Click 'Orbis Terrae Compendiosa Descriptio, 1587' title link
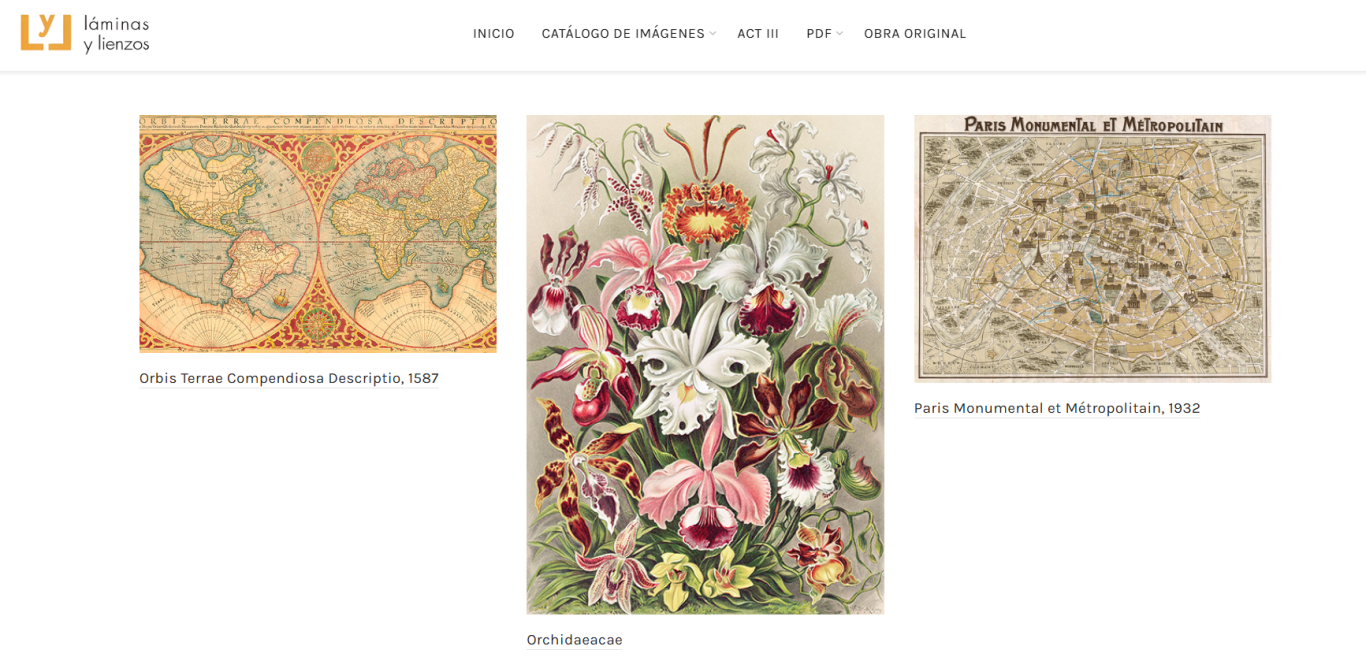 289,378
